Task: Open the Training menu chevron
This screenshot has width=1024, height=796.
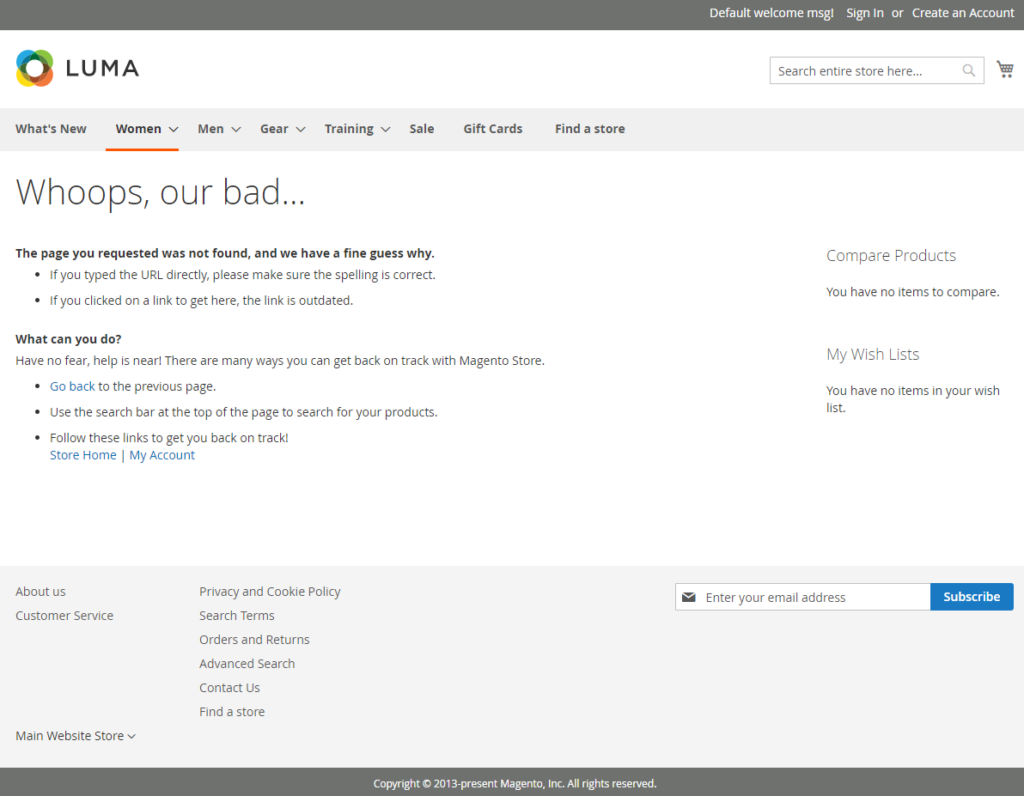Action: [x=385, y=129]
